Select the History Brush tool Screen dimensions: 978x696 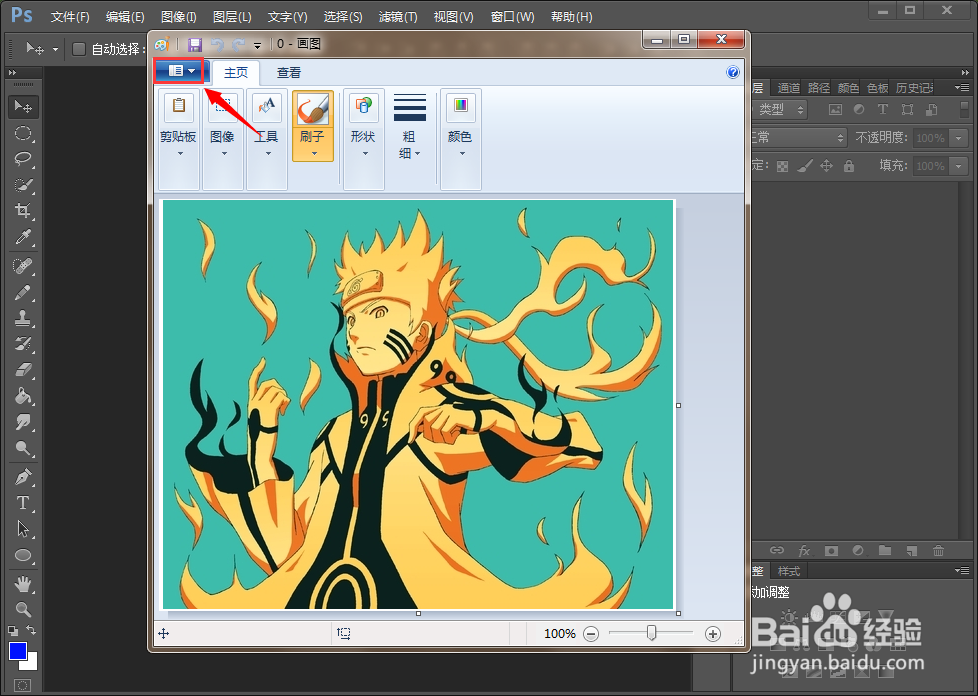click(x=23, y=344)
